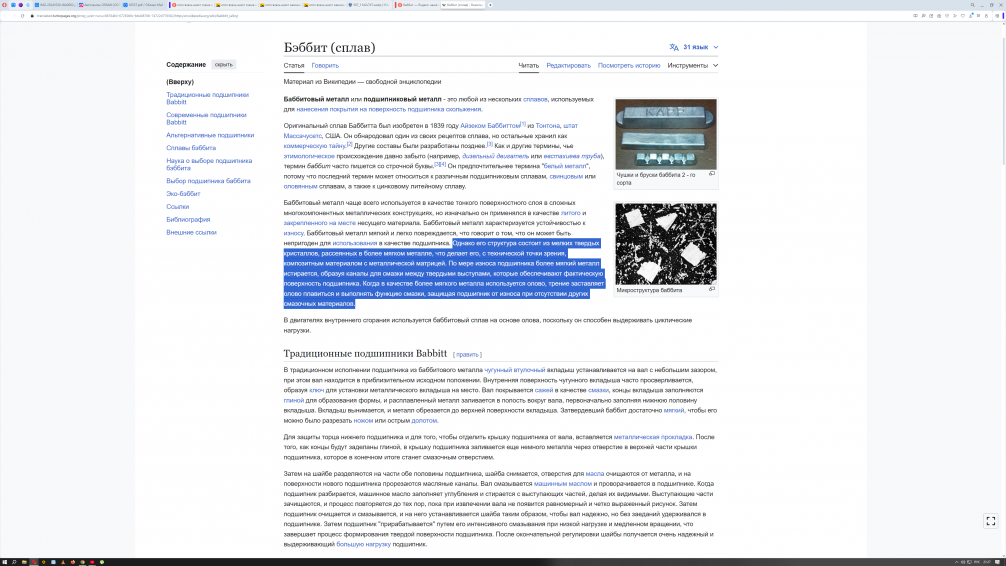Viewport: 1006px width, 566px height.
Task: Enlarge the babbitt ingots image via caption icon
Action: click(x=712, y=174)
